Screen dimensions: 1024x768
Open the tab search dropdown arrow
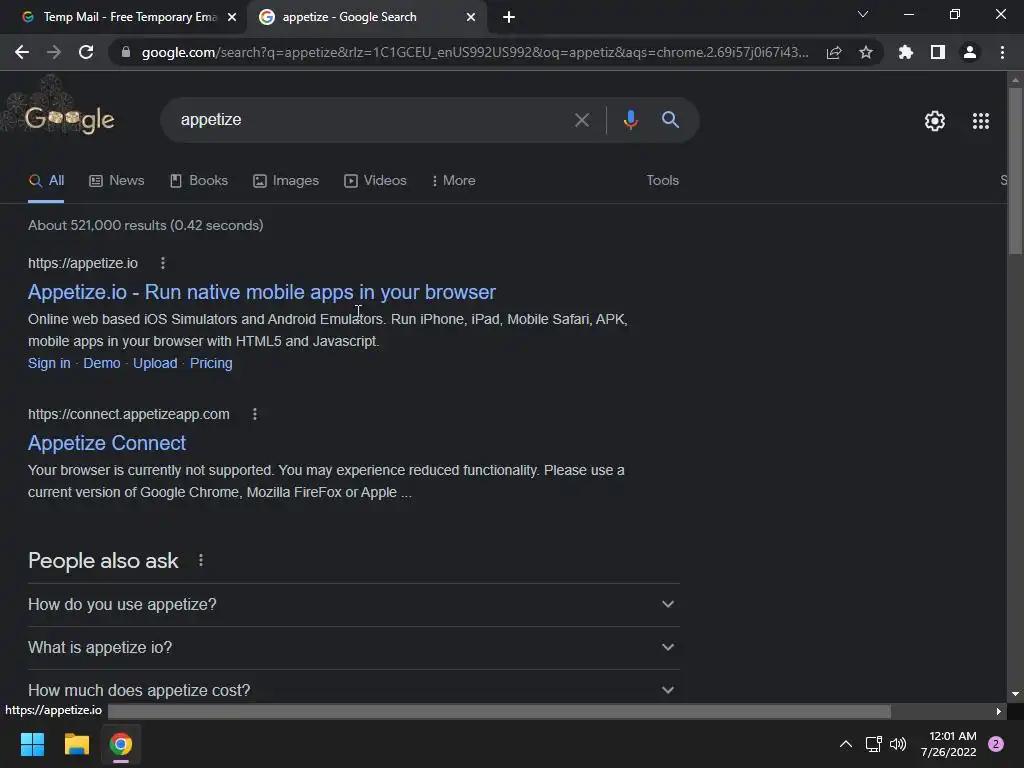(863, 14)
